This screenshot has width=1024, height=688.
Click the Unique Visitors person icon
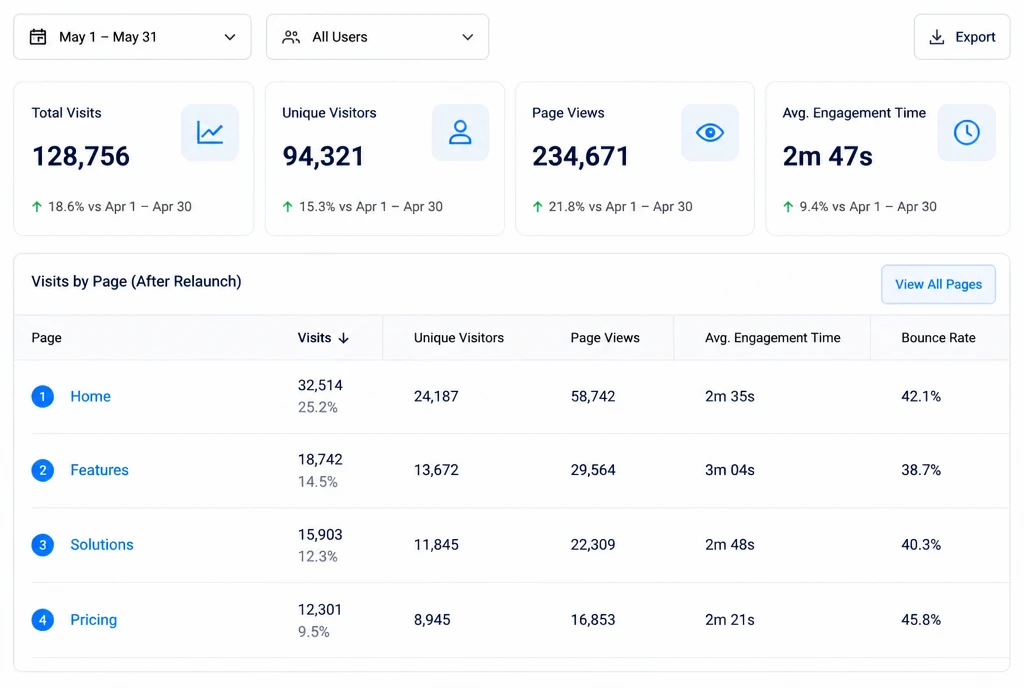460,133
